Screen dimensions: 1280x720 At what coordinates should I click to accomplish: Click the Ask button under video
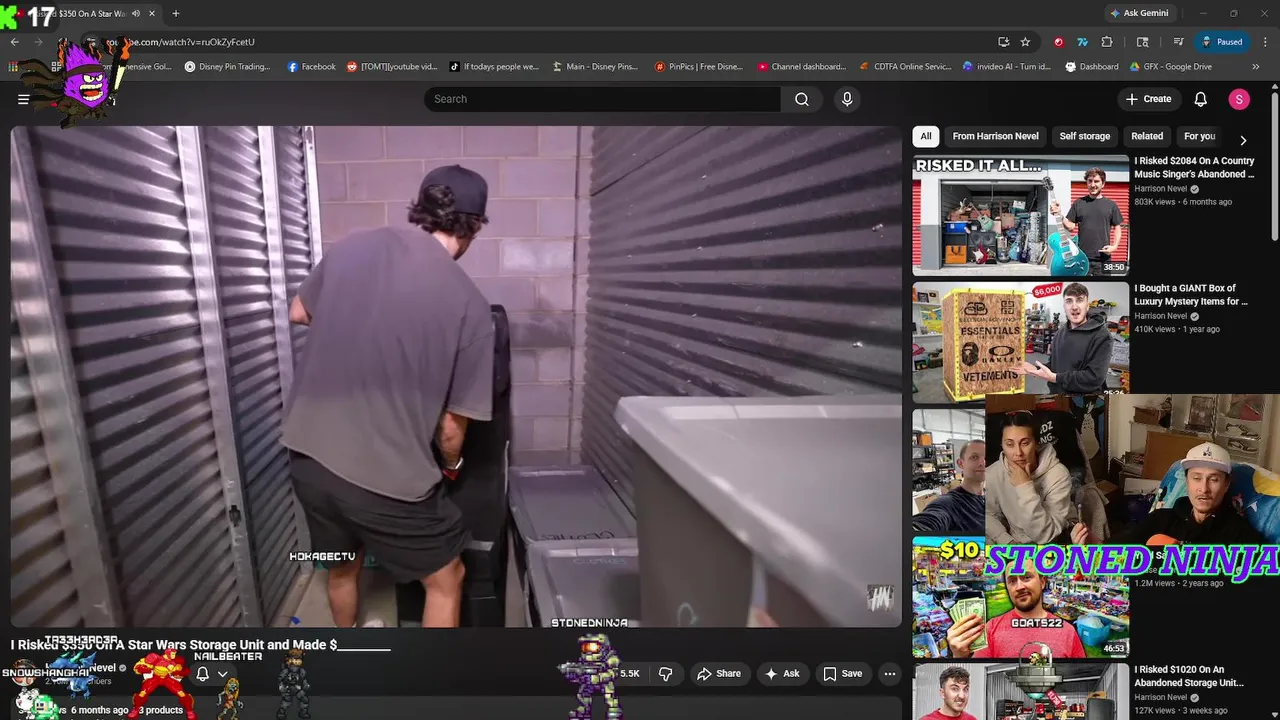[x=782, y=674]
